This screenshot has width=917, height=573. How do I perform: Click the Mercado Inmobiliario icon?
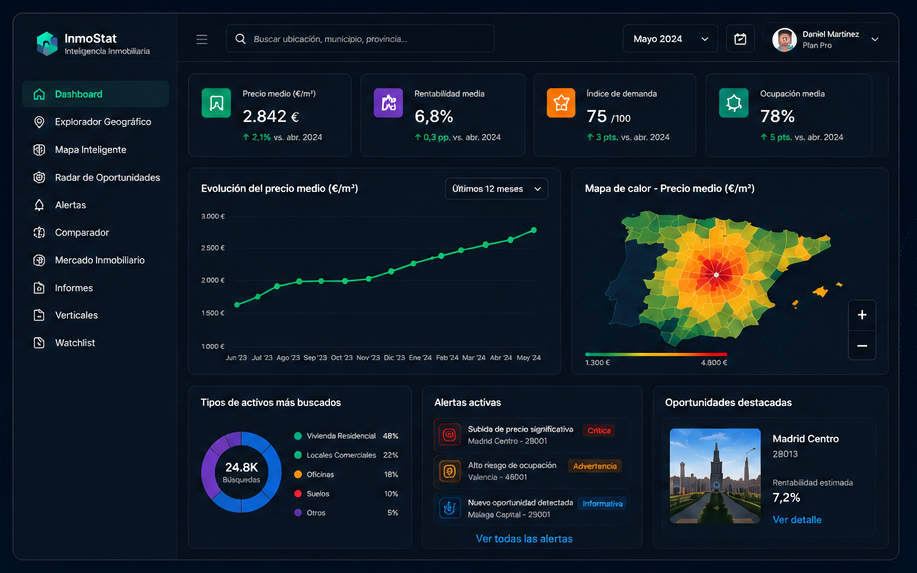[39, 260]
